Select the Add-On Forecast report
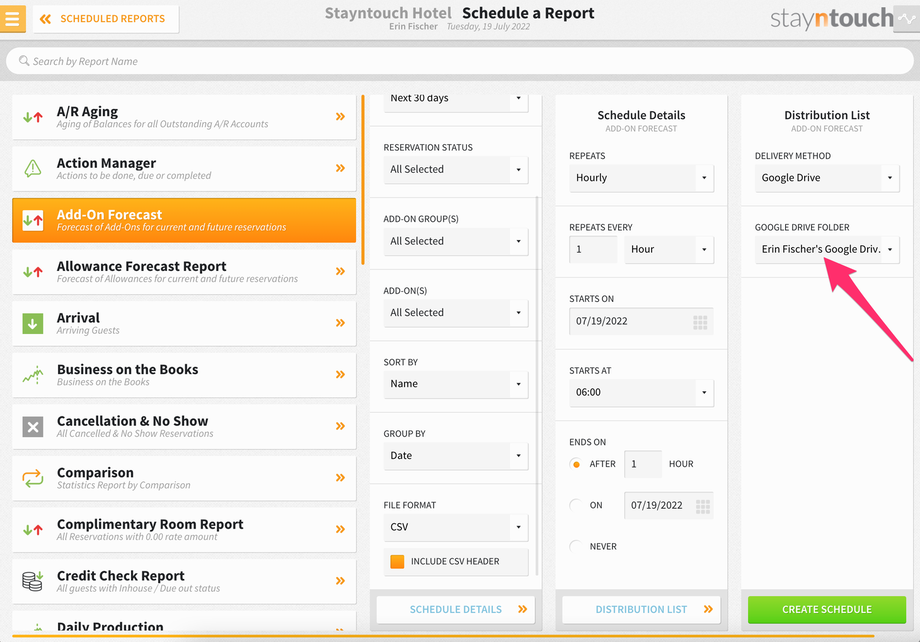Viewport: 920px width, 642px height. click(x=184, y=220)
